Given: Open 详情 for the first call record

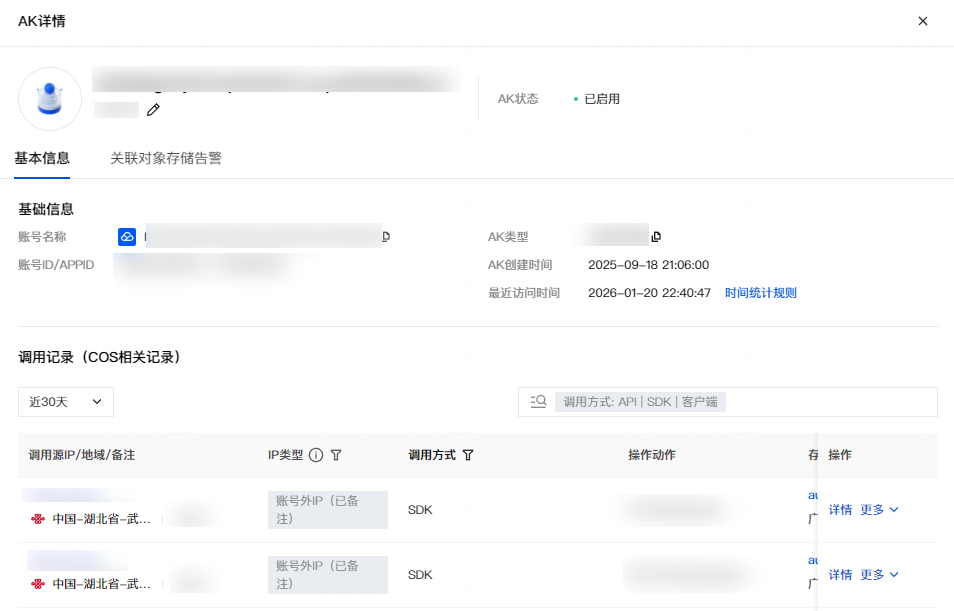Looking at the screenshot, I should point(840,510).
